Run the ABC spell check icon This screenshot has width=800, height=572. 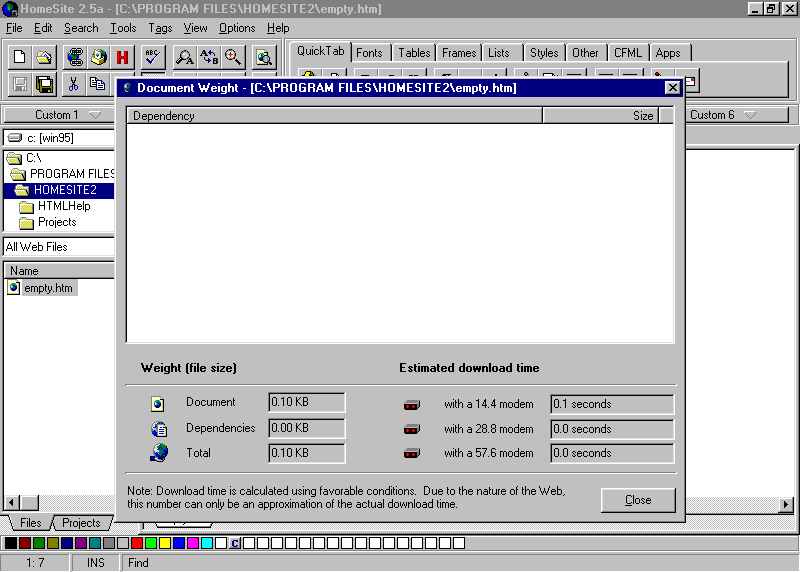[153, 57]
